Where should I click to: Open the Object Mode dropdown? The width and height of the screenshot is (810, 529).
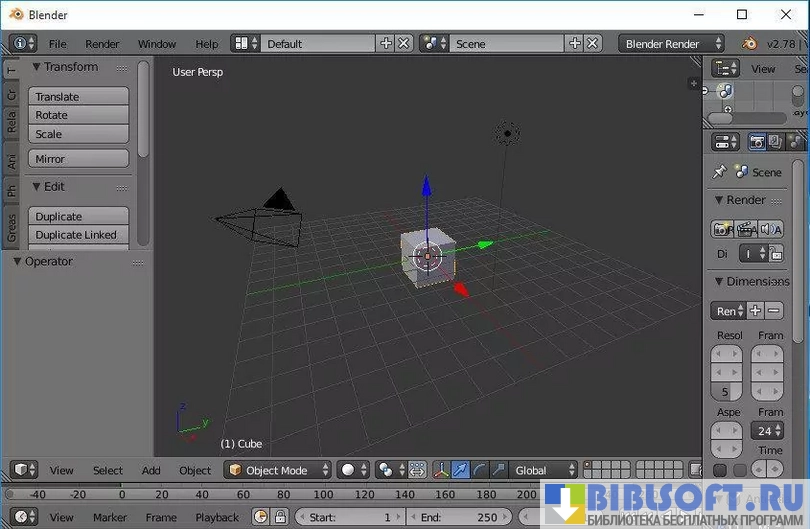click(x=279, y=470)
